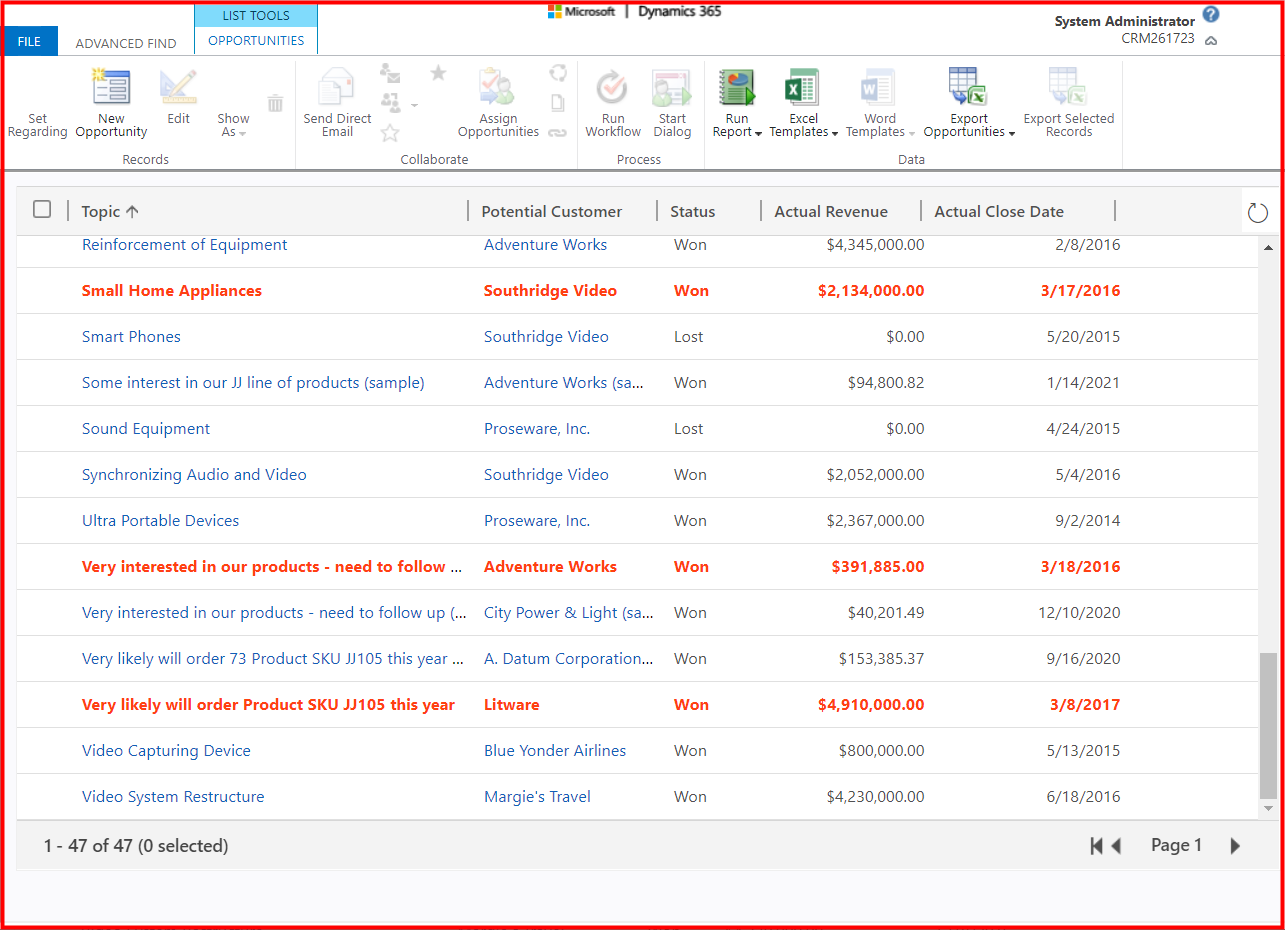Go to the first page of records
1285x930 pixels.
1097,846
